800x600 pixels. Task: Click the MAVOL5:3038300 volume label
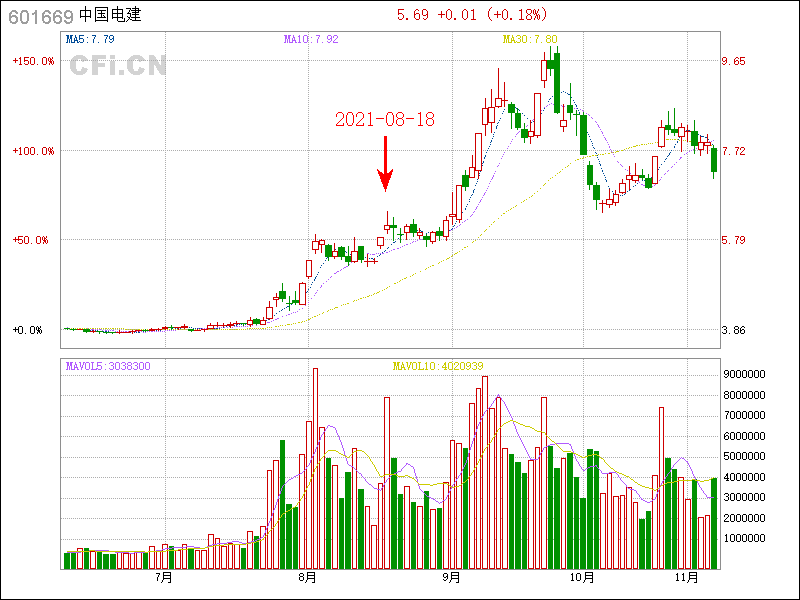108,367
